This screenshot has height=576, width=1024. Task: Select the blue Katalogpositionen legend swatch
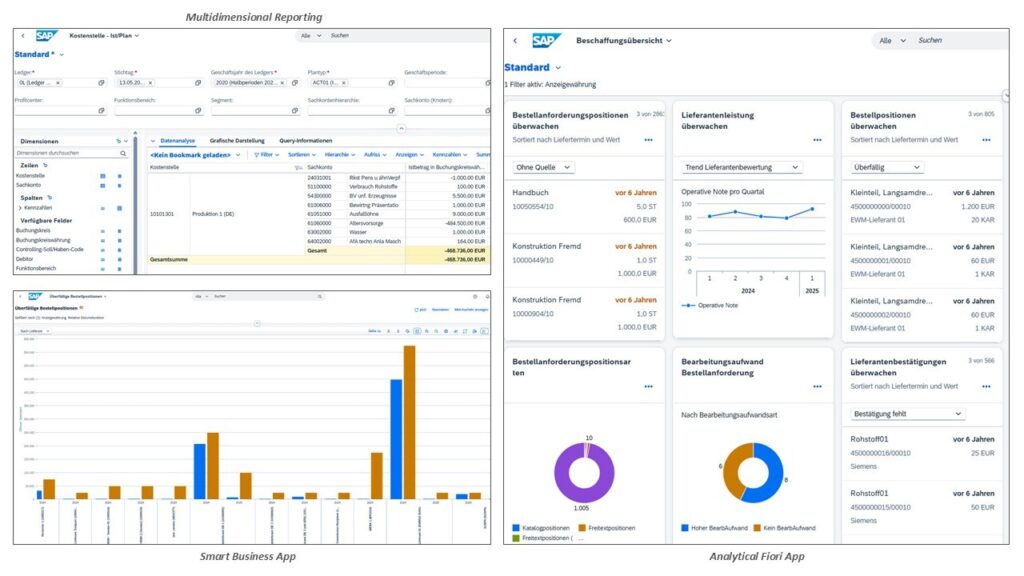(515, 527)
